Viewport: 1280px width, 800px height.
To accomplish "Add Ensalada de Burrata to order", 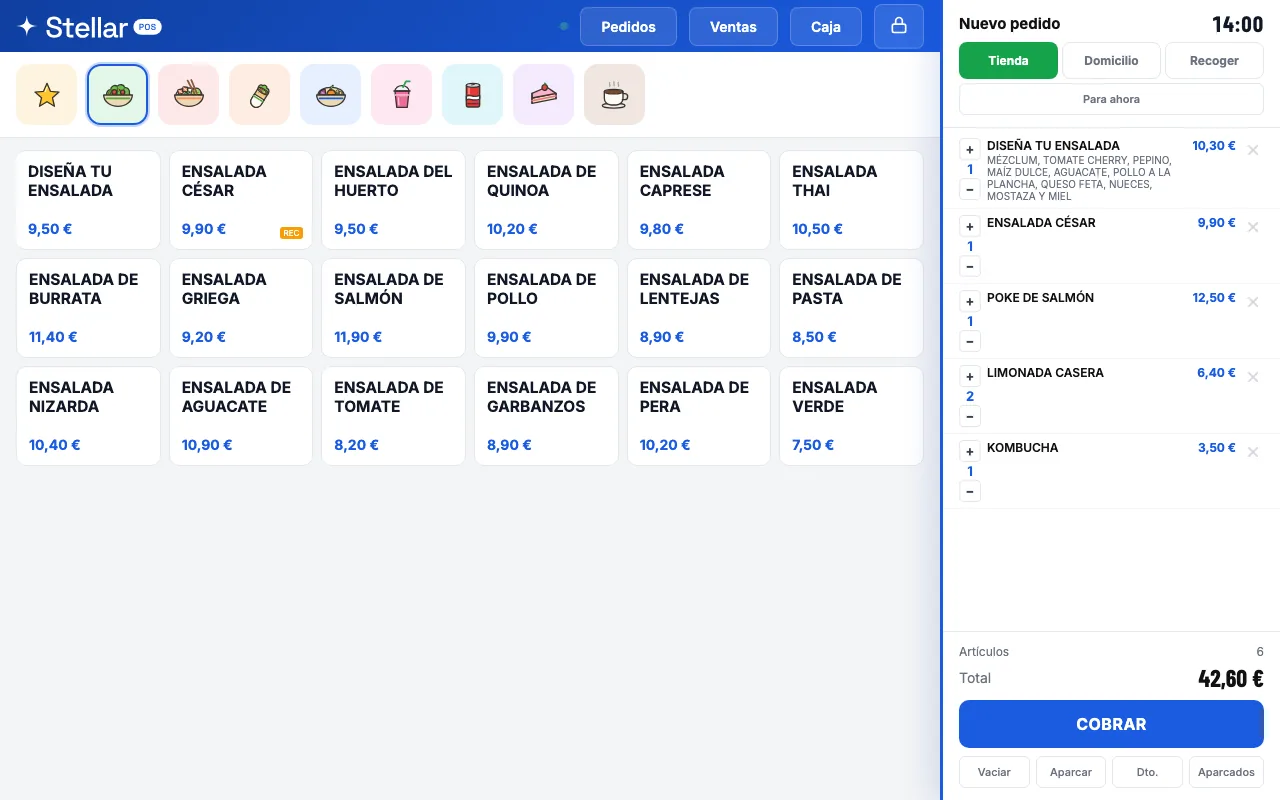I will point(88,308).
